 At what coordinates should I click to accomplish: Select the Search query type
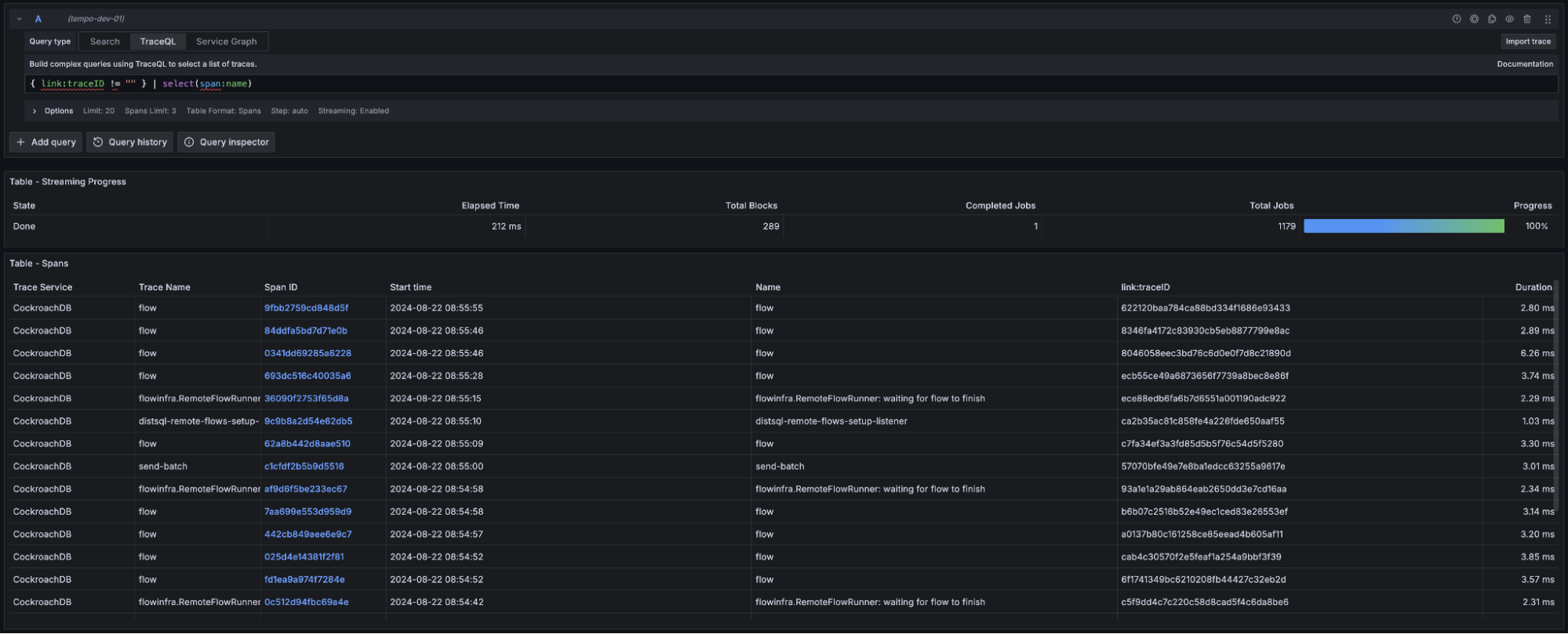tap(104, 42)
